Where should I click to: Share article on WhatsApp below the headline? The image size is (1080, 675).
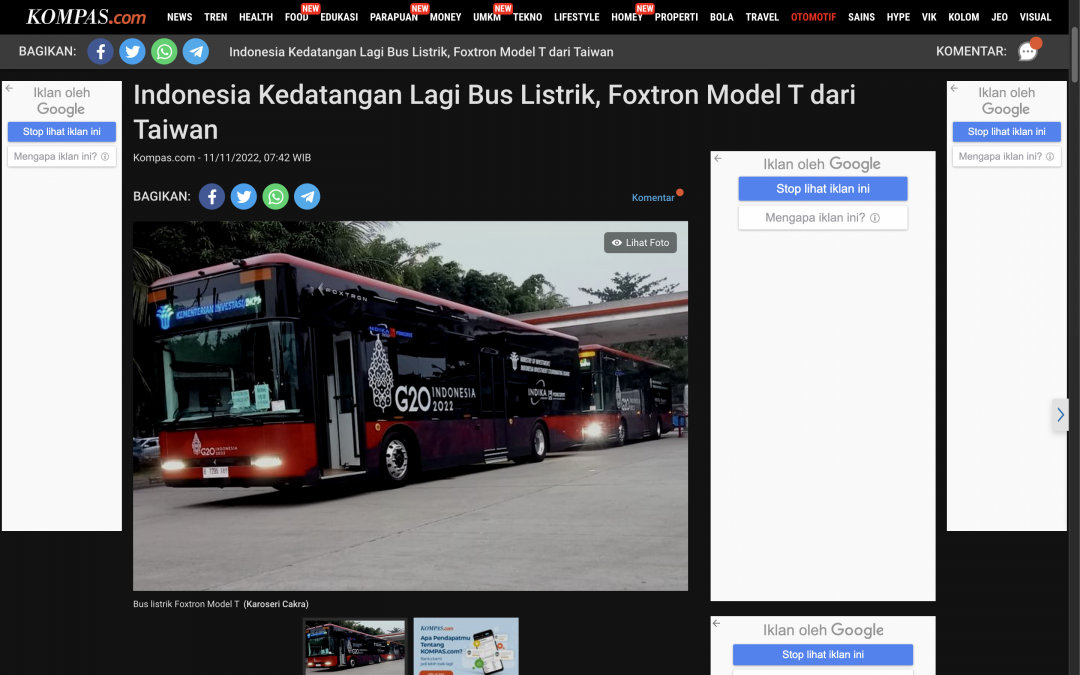point(276,197)
